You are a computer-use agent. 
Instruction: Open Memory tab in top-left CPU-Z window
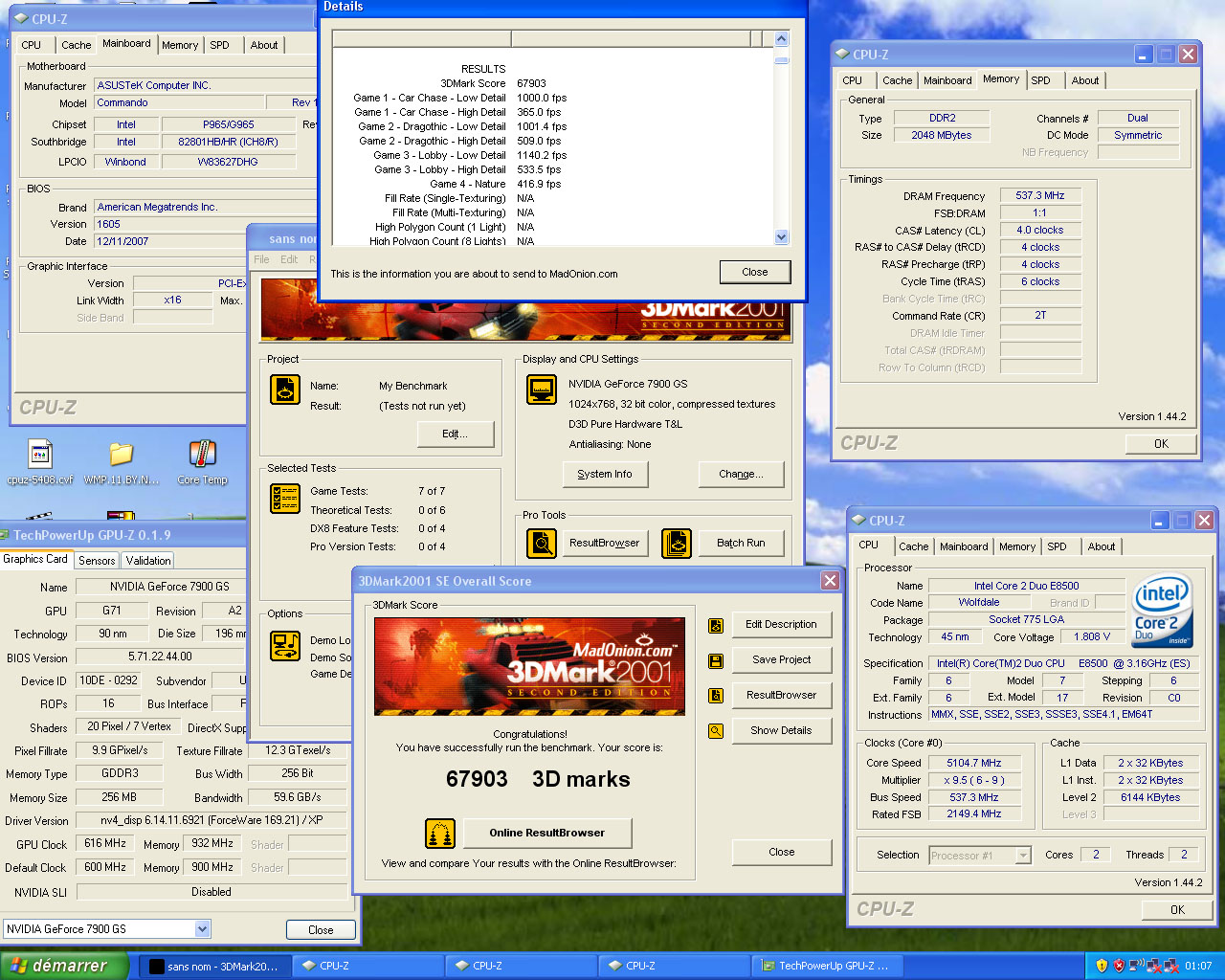point(180,45)
